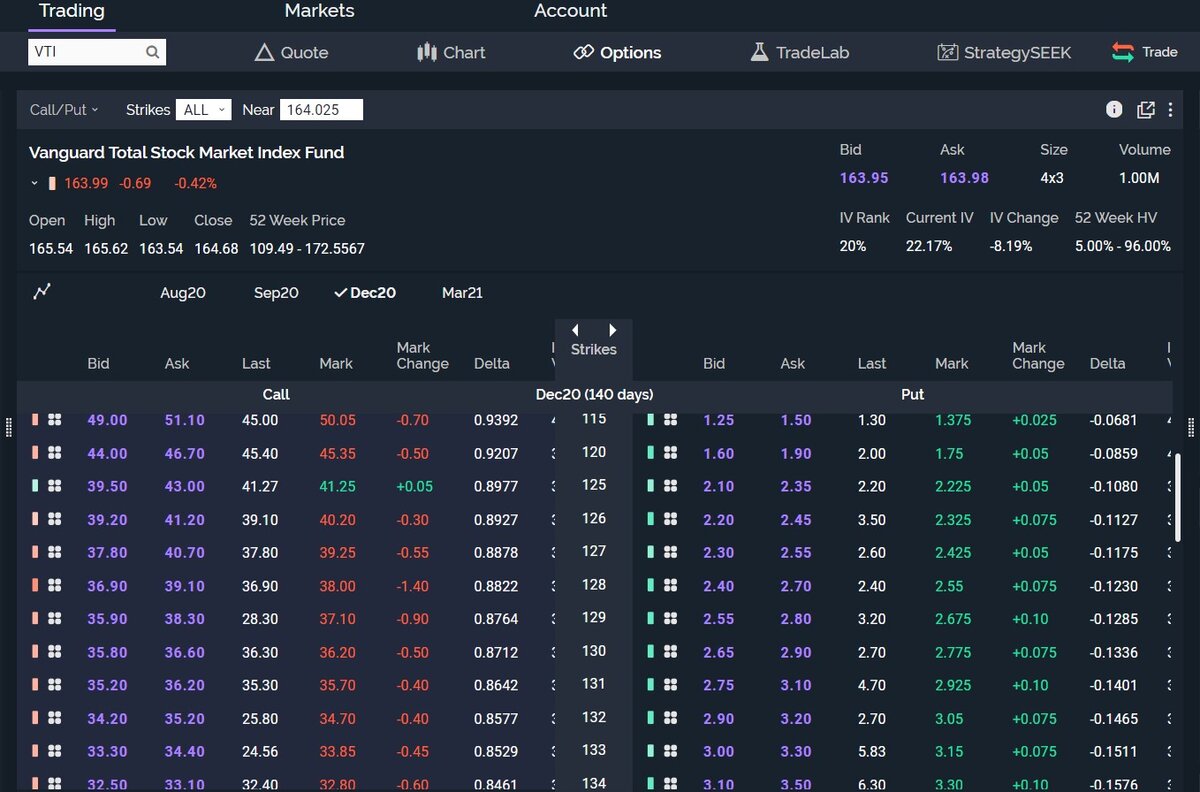
Task: Click put ask 3.30 for the 133 strike
Action: click(796, 751)
